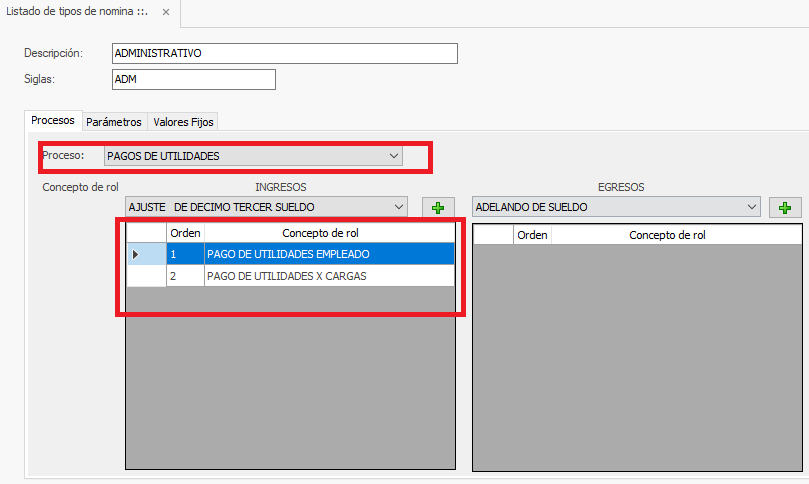
Task: Select row PAGO DE UTILIDADES EMPLEADO
Action: coord(329,254)
